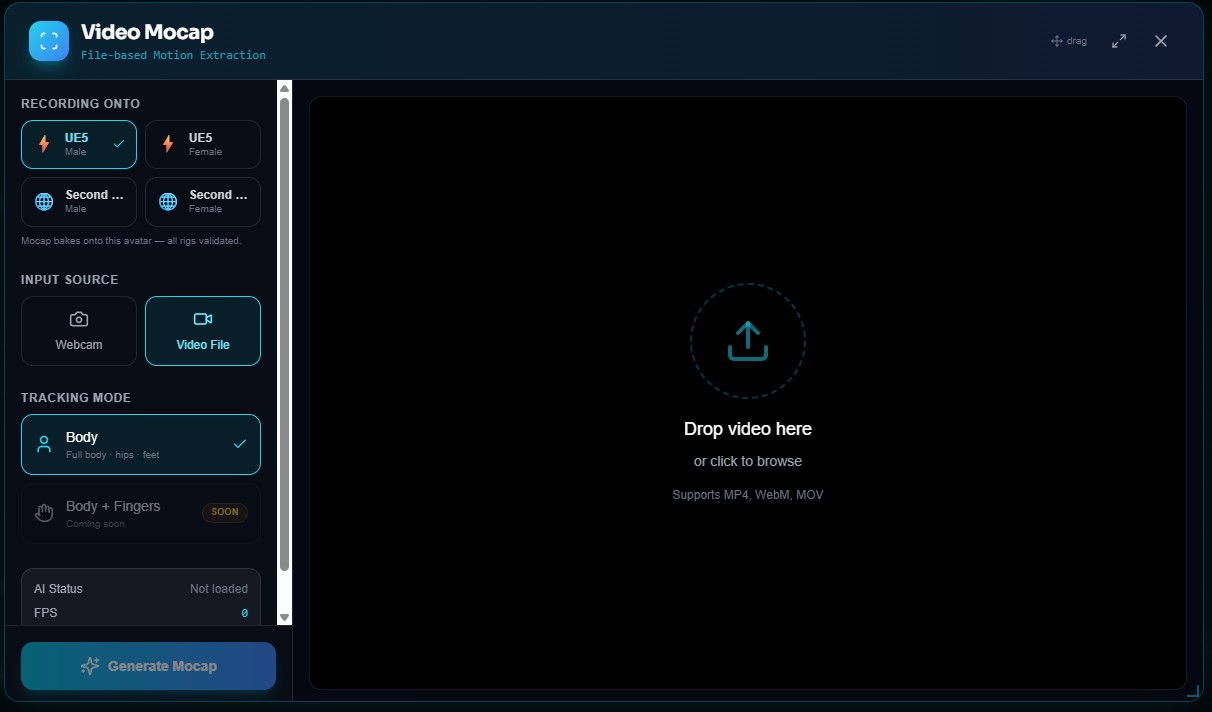Click the FPS label
1212x712 pixels.
45,613
